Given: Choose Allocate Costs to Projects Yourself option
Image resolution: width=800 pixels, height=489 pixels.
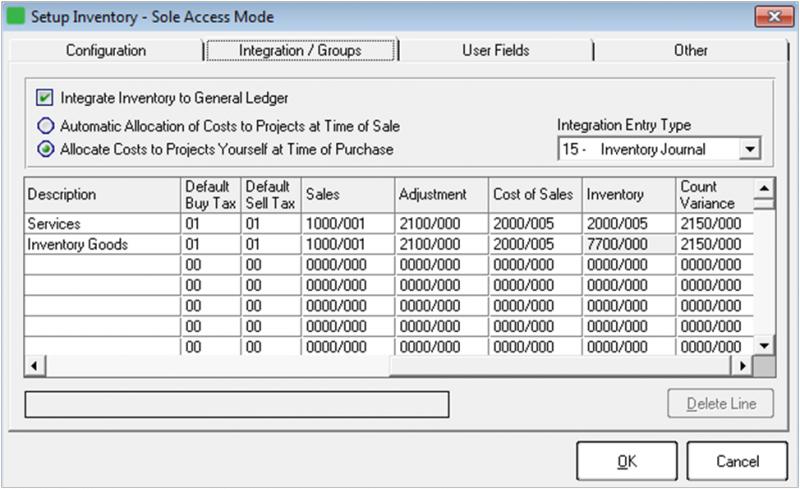Looking at the screenshot, I should (x=45, y=149).
